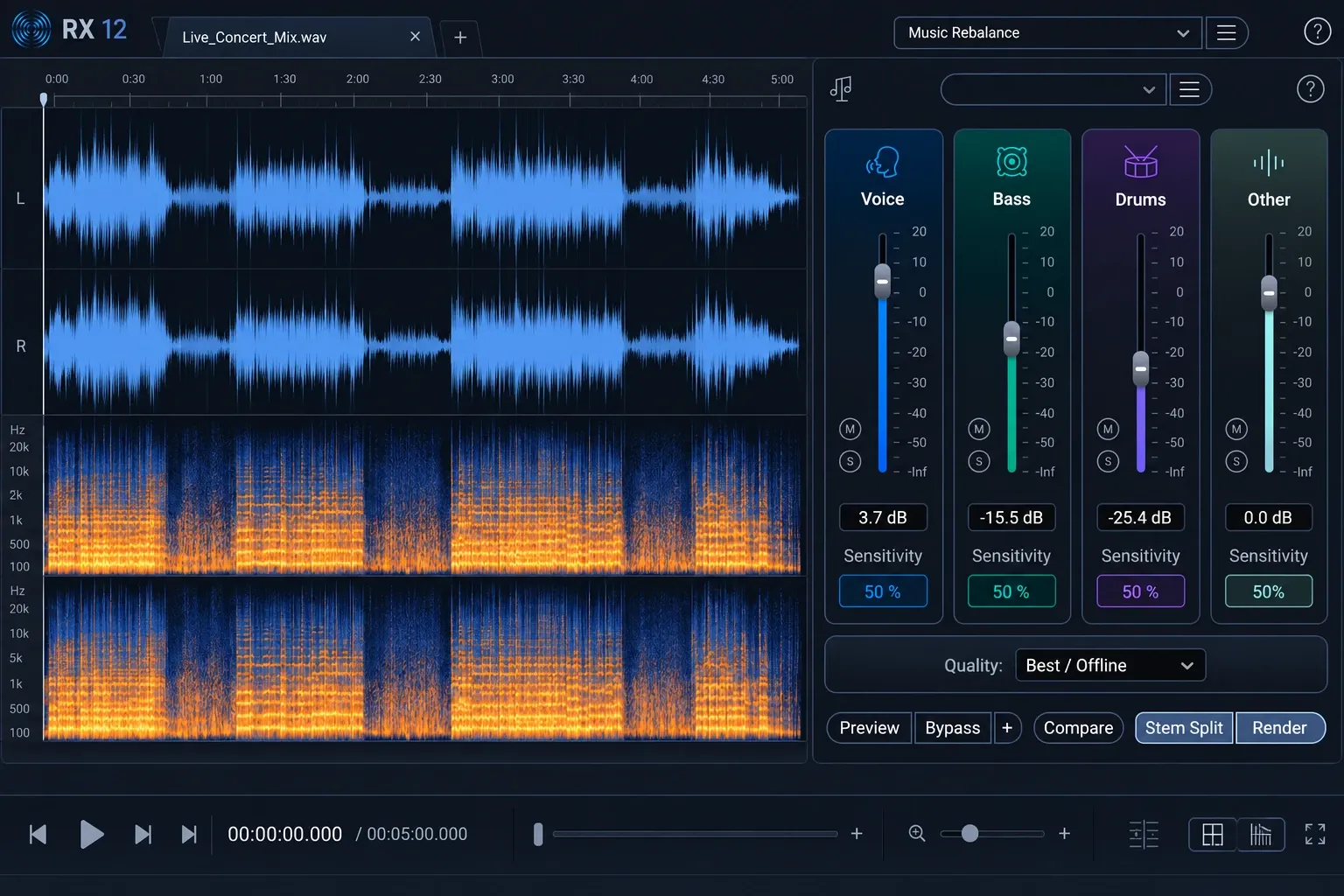This screenshot has width=1344, height=896.
Task: Expand the empty preset dropdown
Action: [1053, 89]
